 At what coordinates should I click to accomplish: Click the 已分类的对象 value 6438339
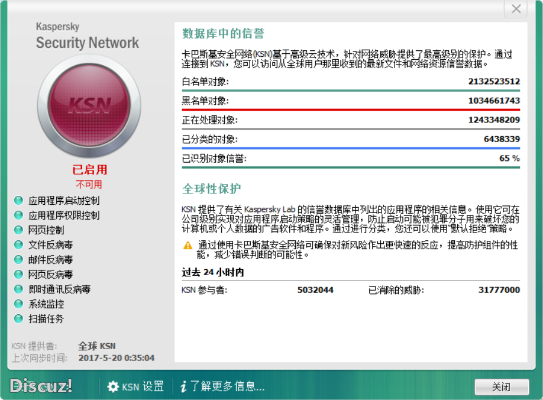click(502, 139)
